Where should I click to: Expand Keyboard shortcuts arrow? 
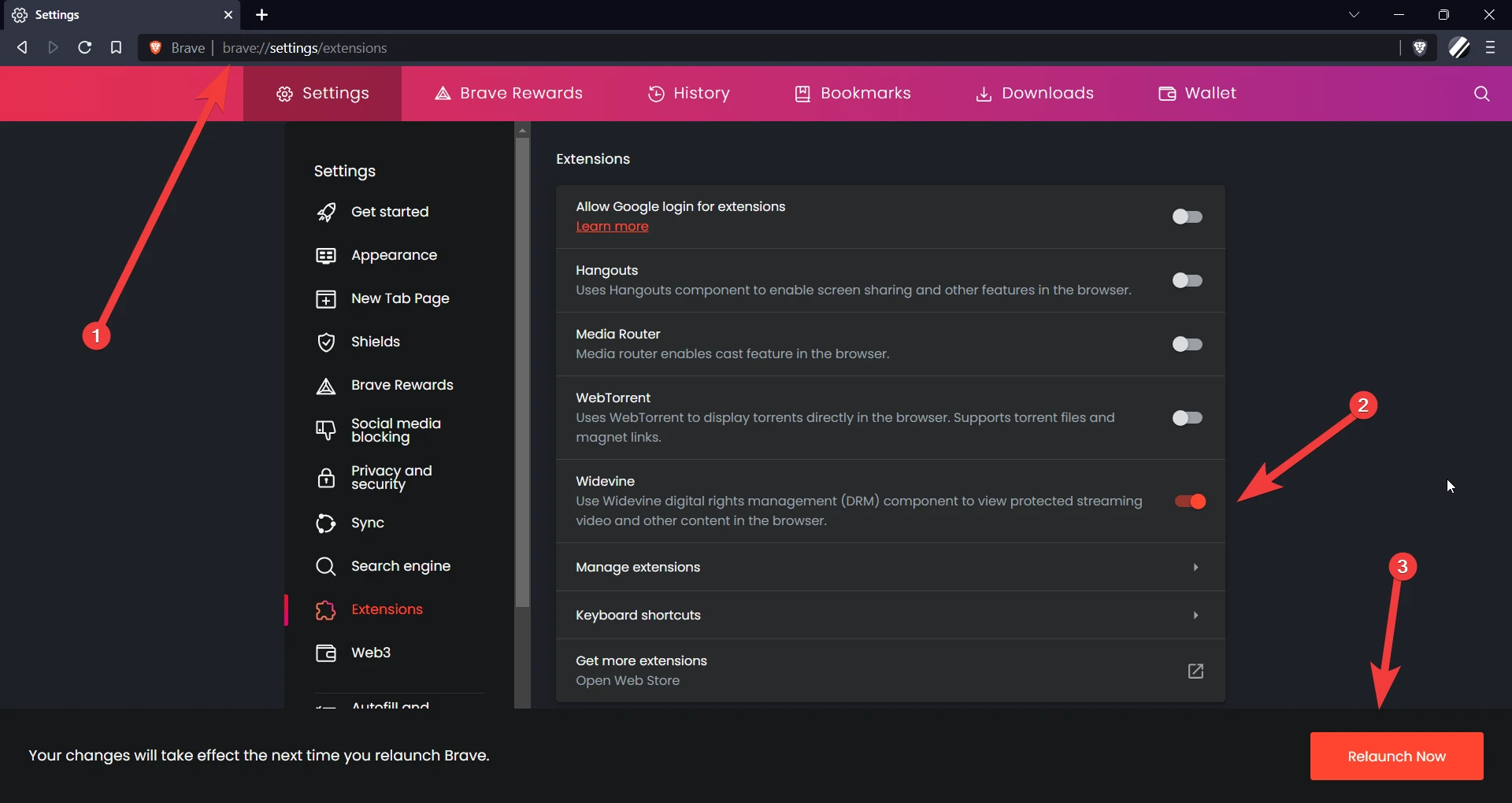tap(1195, 616)
